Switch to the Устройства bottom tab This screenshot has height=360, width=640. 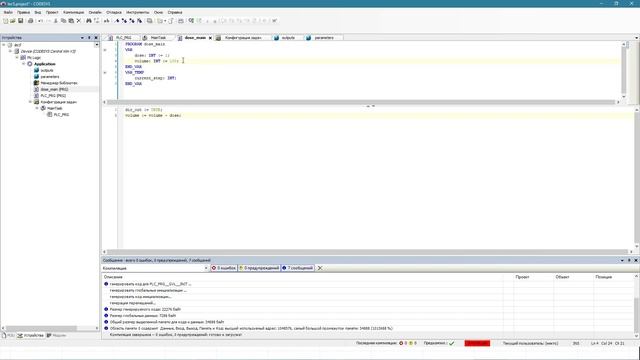click(x=30, y=336)
